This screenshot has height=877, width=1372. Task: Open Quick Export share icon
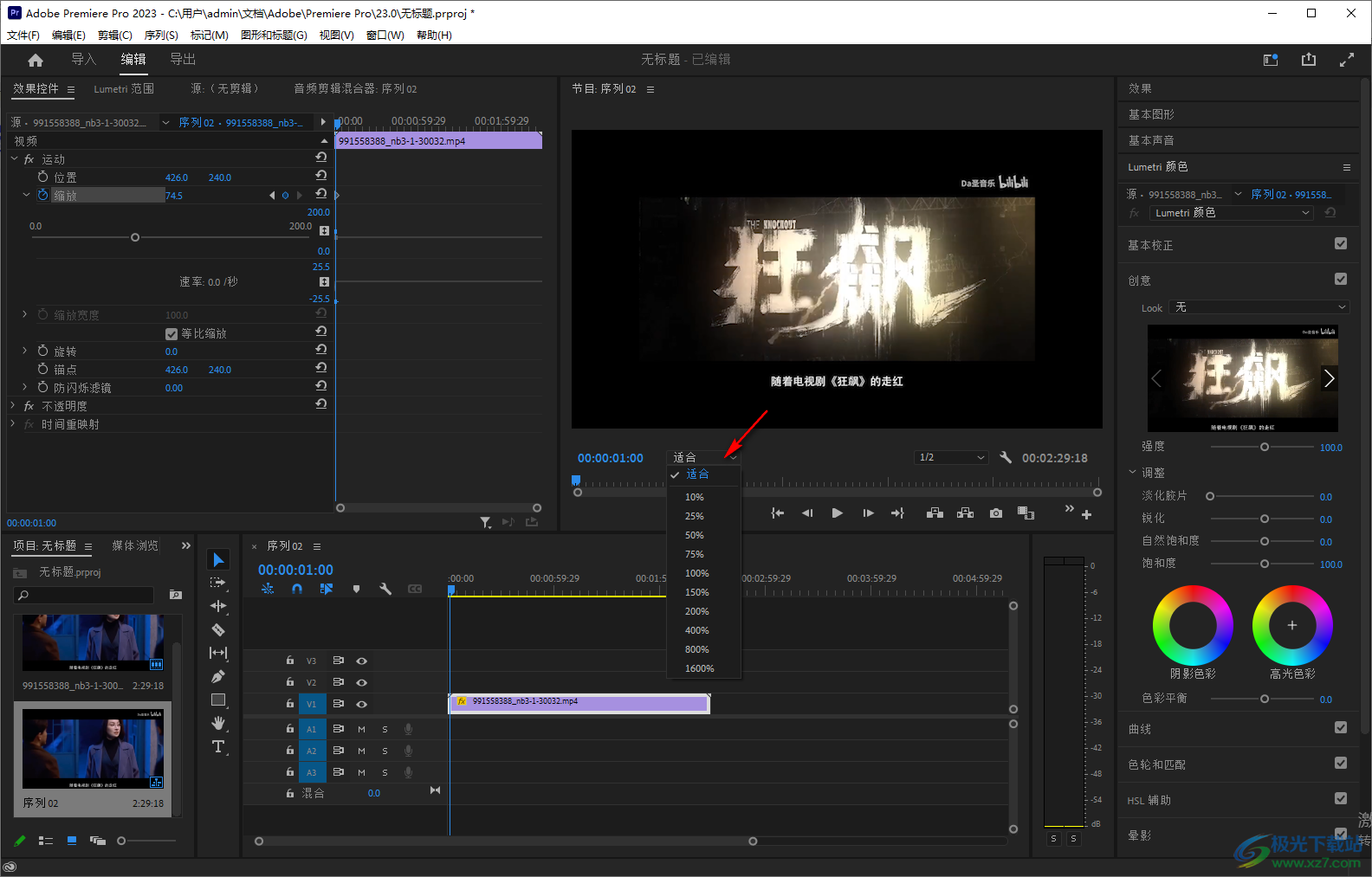click(x=1309, y=60)
